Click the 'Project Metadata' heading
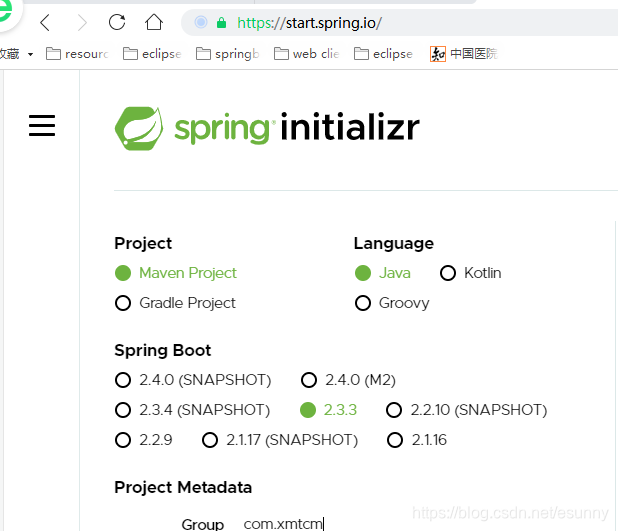Viewport: 618px width, 531px height. pyautogui.click(x=183, y=488)
